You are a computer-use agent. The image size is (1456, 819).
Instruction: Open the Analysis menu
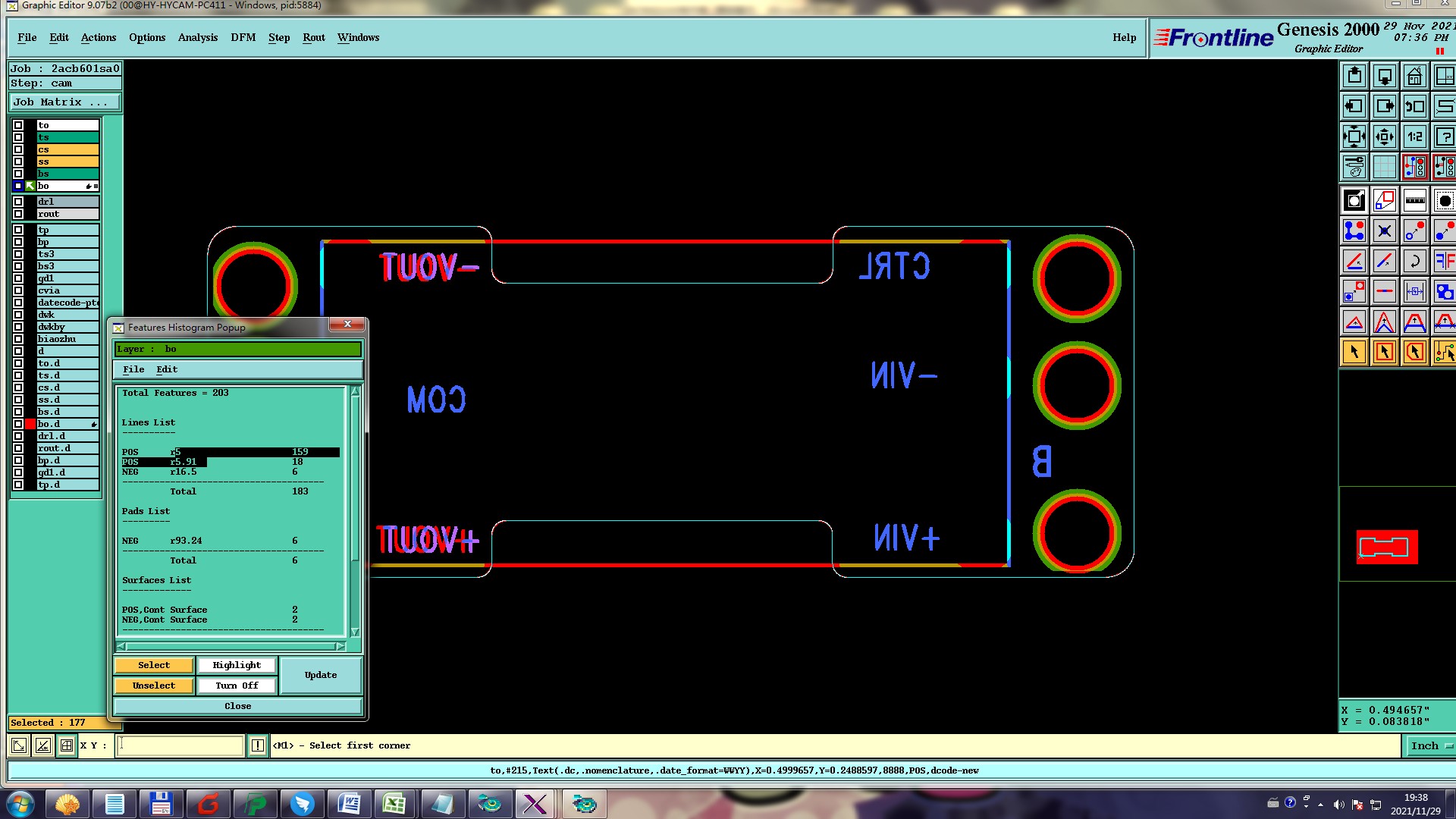coord(198,37)
